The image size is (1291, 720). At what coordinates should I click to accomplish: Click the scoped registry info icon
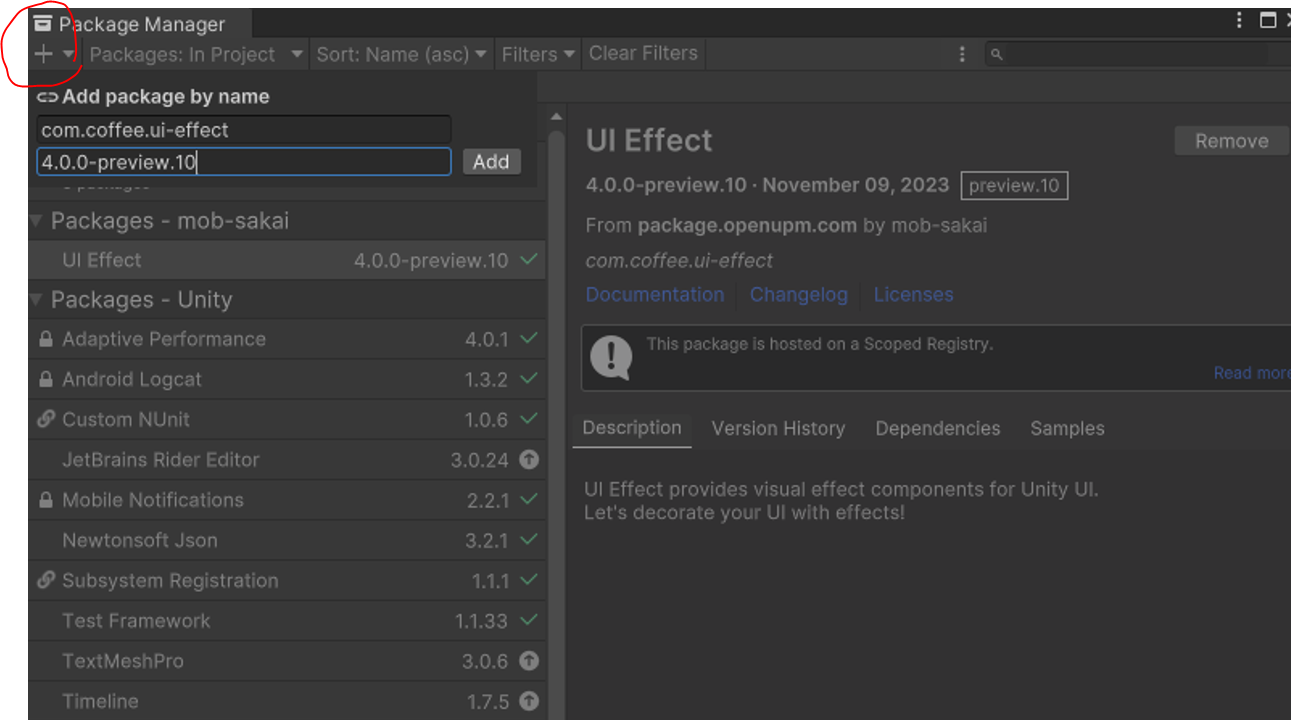(x=611, y=357)
